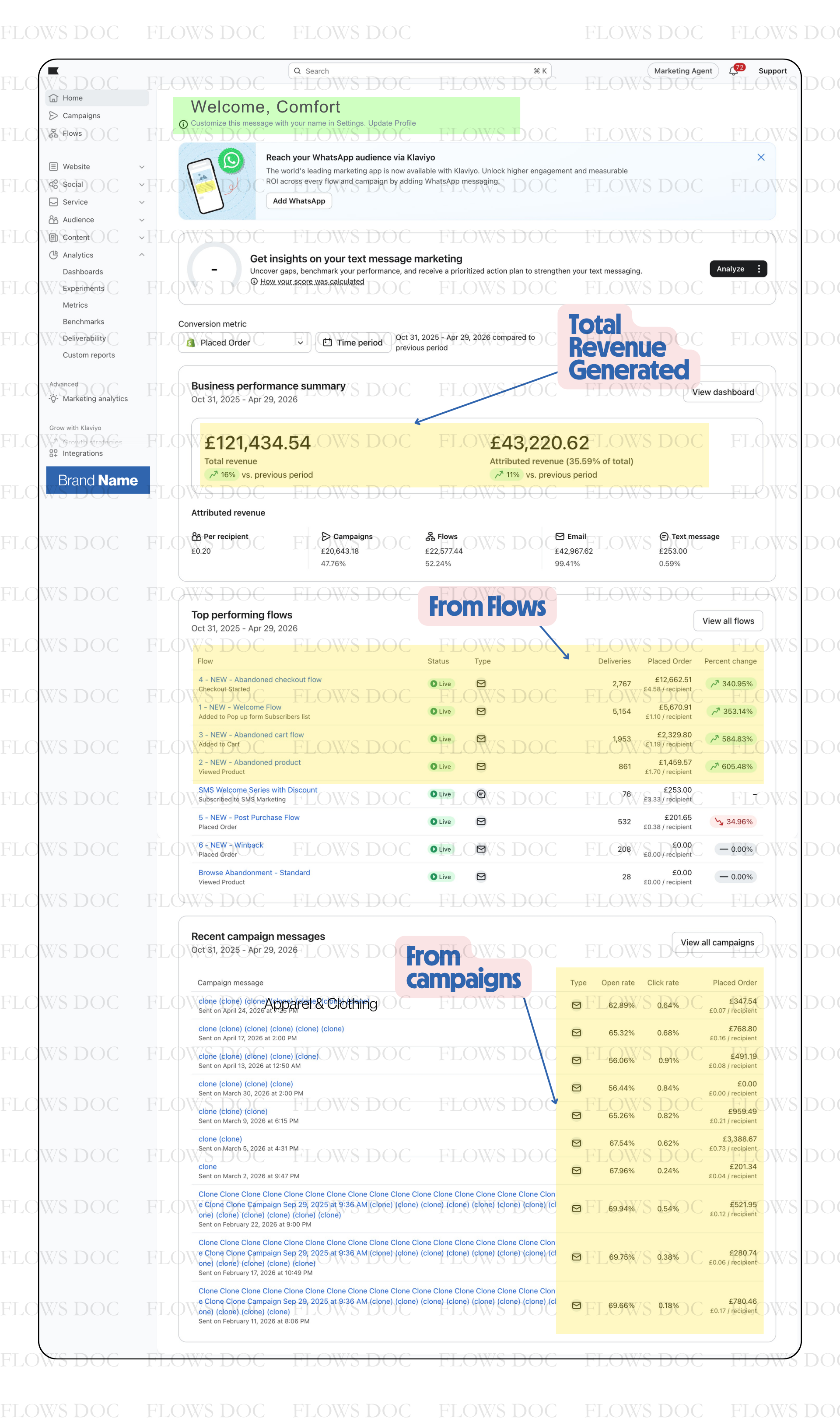Click the Integrations grid icon
Image resolution: width=840 pixels, height=1418 pixels.
coord(53,453)
